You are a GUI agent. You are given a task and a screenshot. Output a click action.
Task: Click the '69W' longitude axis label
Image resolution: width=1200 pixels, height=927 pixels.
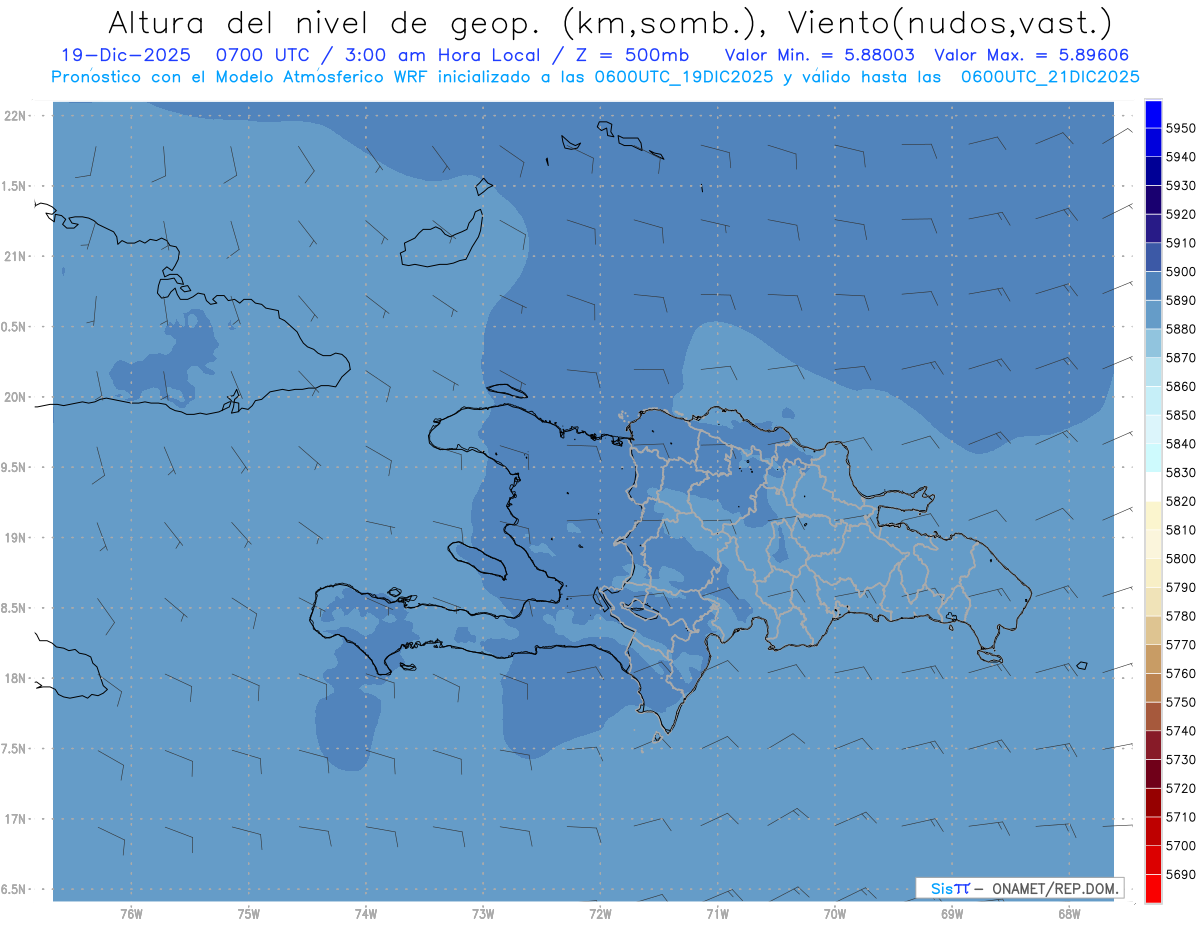coord(952,914)
